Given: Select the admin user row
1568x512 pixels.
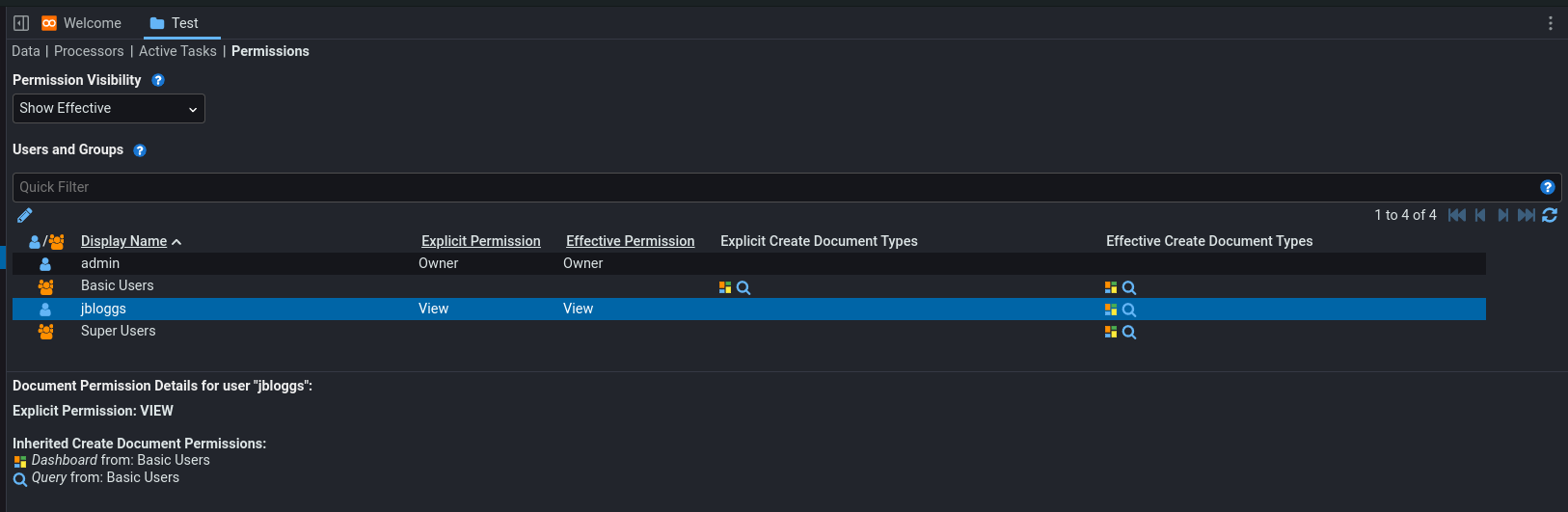Looking at the screenshot, I should (x=100, y=263).
